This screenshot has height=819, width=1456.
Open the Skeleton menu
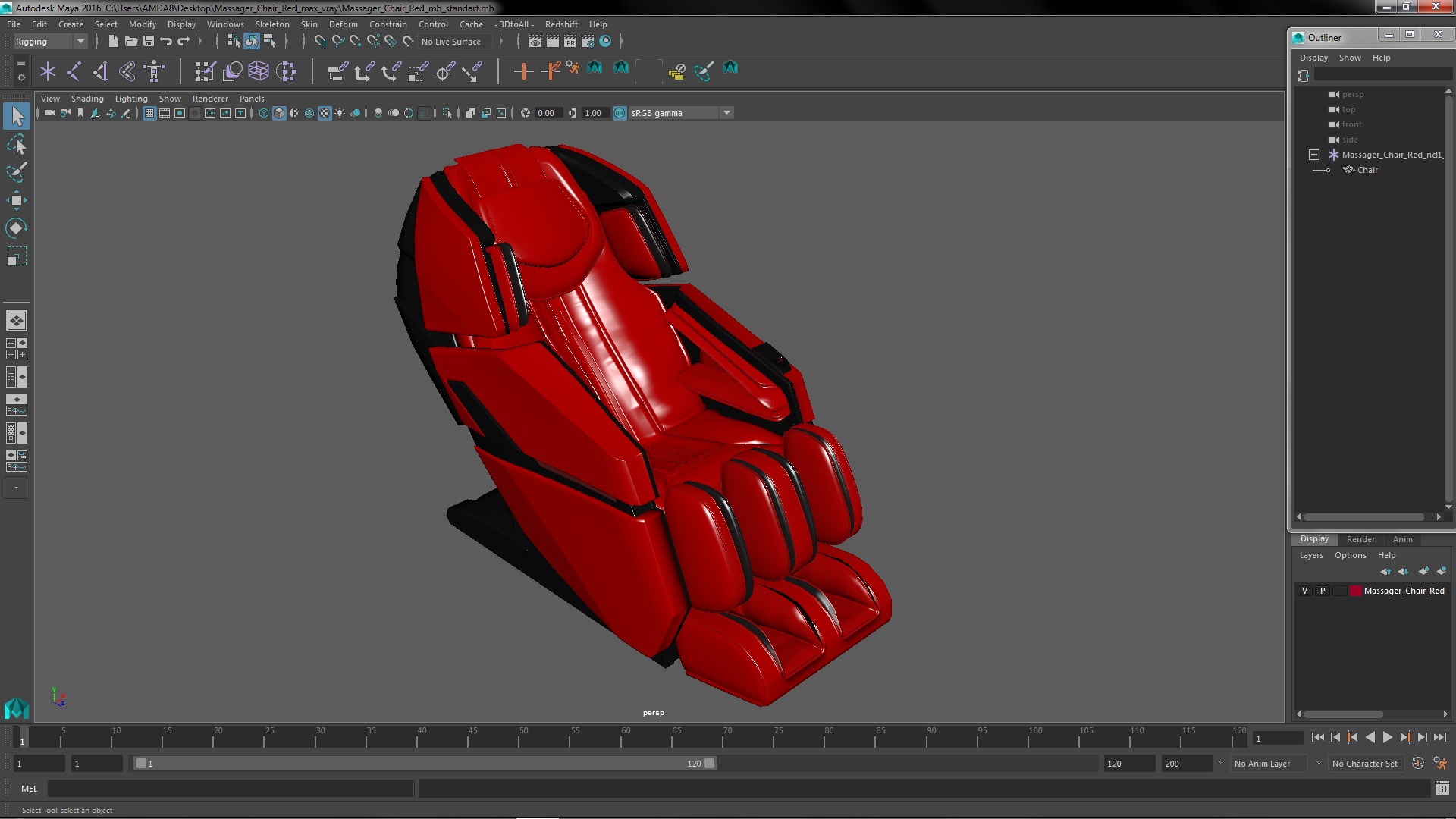coord(271,24)
